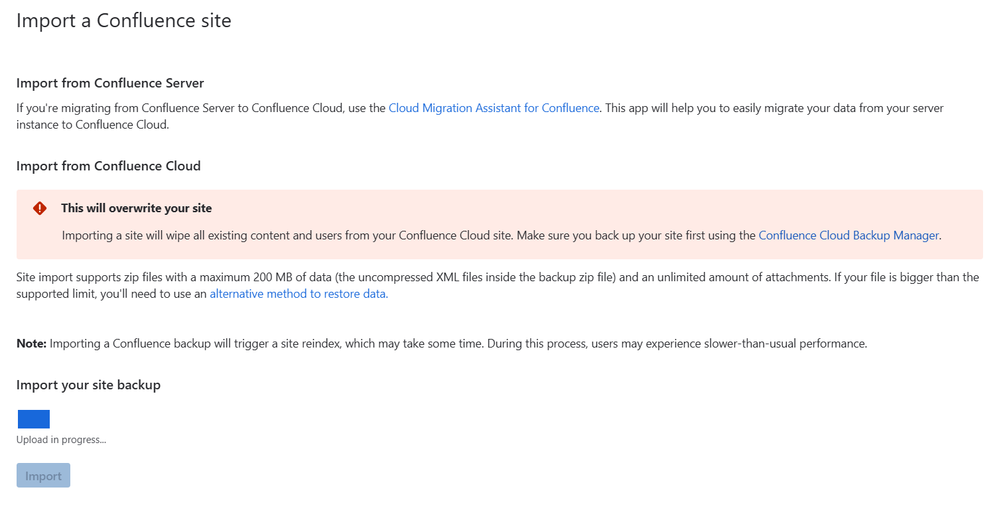Open Cloud Migration Assistant for Confluence link

(x=494, y=108)
